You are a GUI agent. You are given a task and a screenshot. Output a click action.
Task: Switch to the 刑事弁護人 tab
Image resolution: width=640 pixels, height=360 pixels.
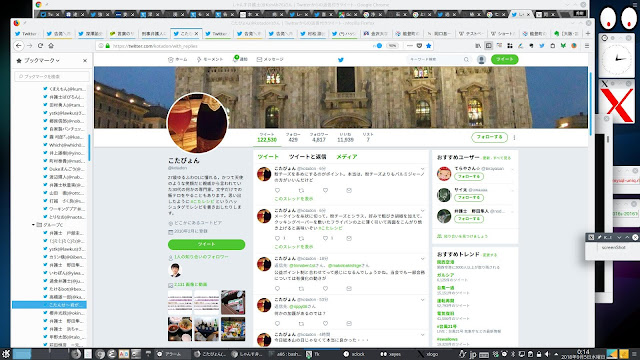153,33
